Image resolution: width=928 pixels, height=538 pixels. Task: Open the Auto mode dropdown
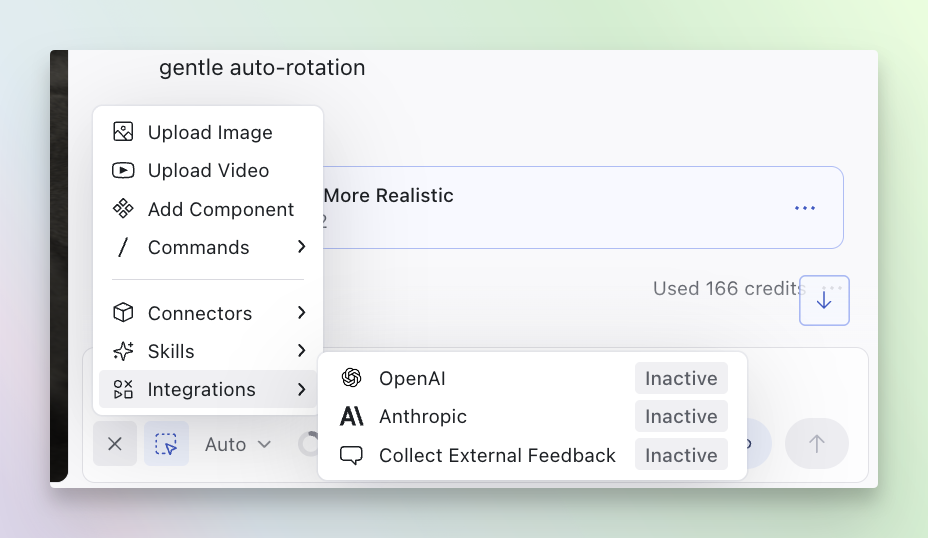(x=238, y=444)
